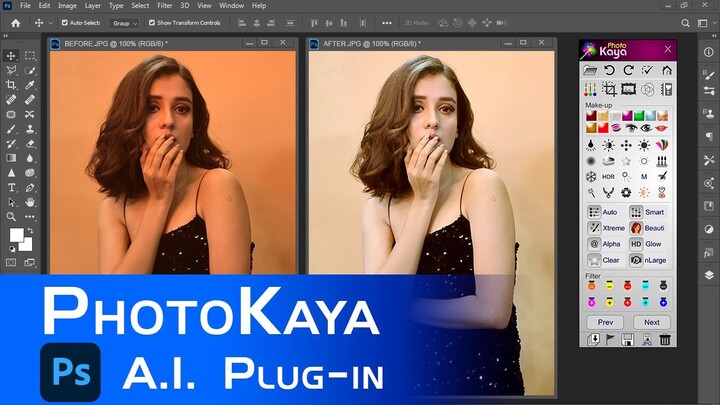720x405 pixels.
Task: Select the Brush tool
Action: 11,129
